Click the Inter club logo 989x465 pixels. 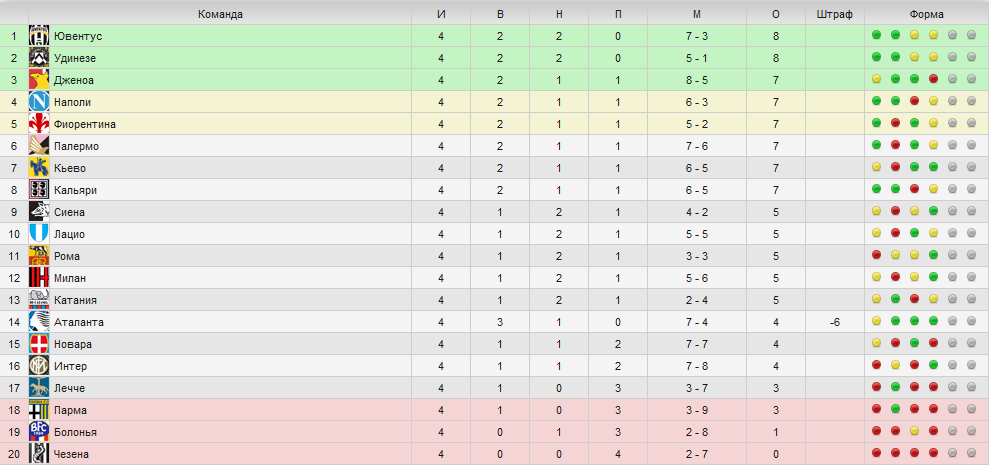coord(39,366)
